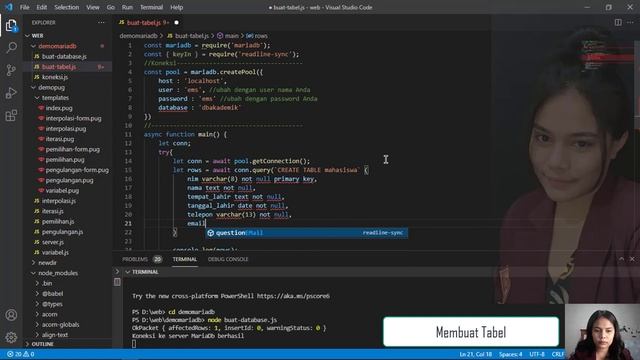The image size is (640, 360).
Task: Open File menu
Action: (24, 7)
